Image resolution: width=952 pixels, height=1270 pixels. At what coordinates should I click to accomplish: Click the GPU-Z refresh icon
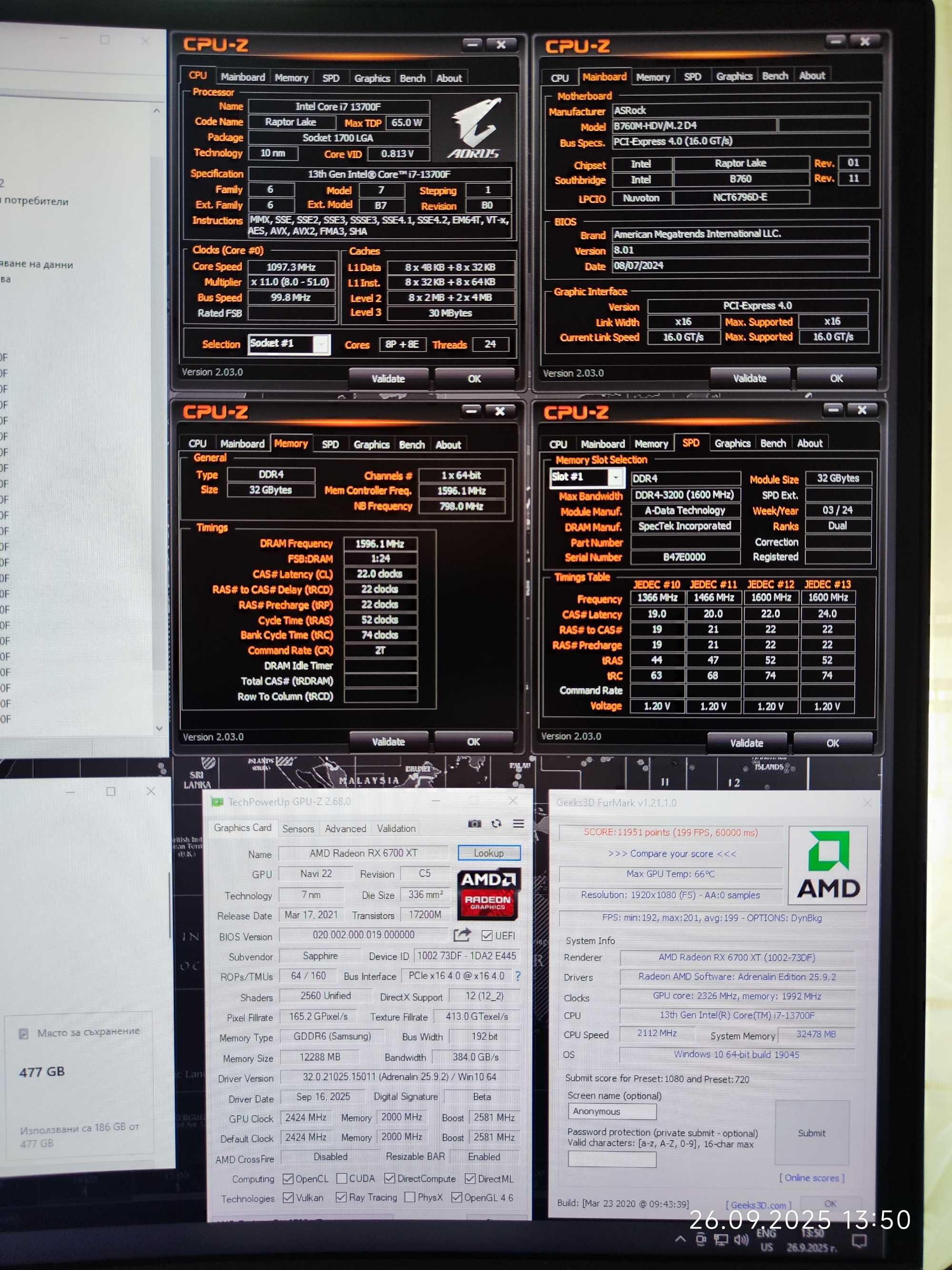point(496,823)
